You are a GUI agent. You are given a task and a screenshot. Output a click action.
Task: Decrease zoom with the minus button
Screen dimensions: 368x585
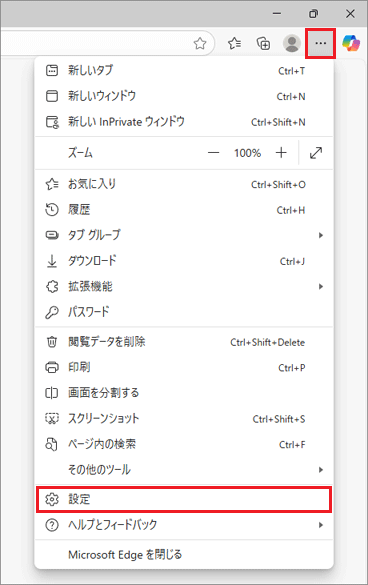coord(213,153)
